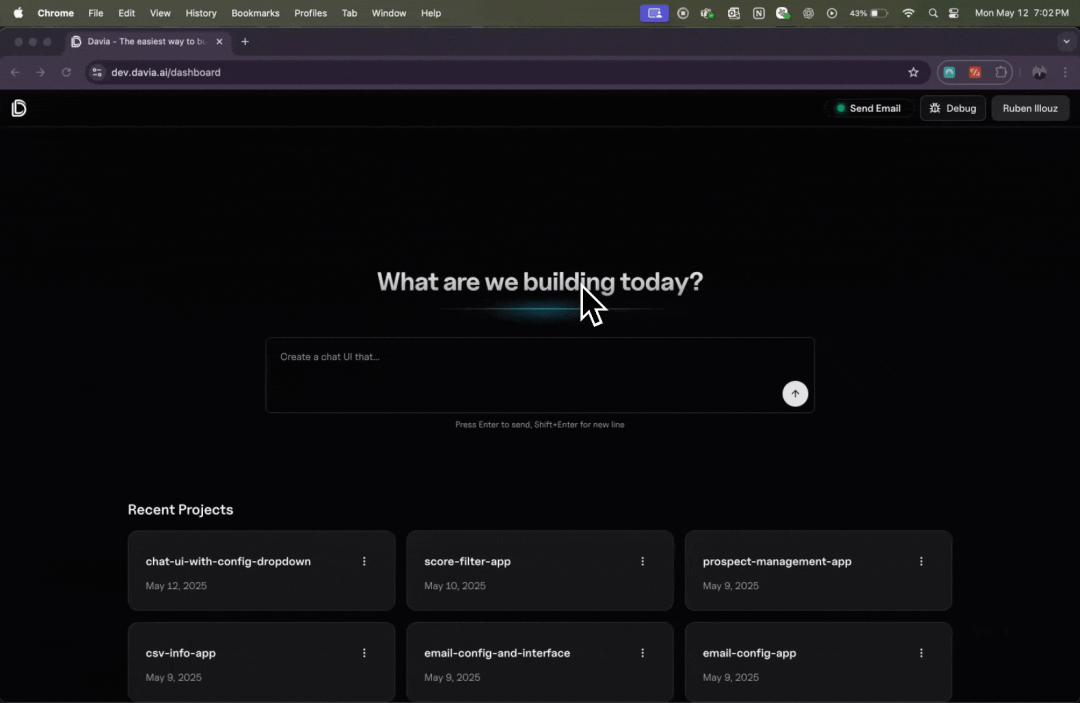Open options menu for email-config-app

pos(921,653)
